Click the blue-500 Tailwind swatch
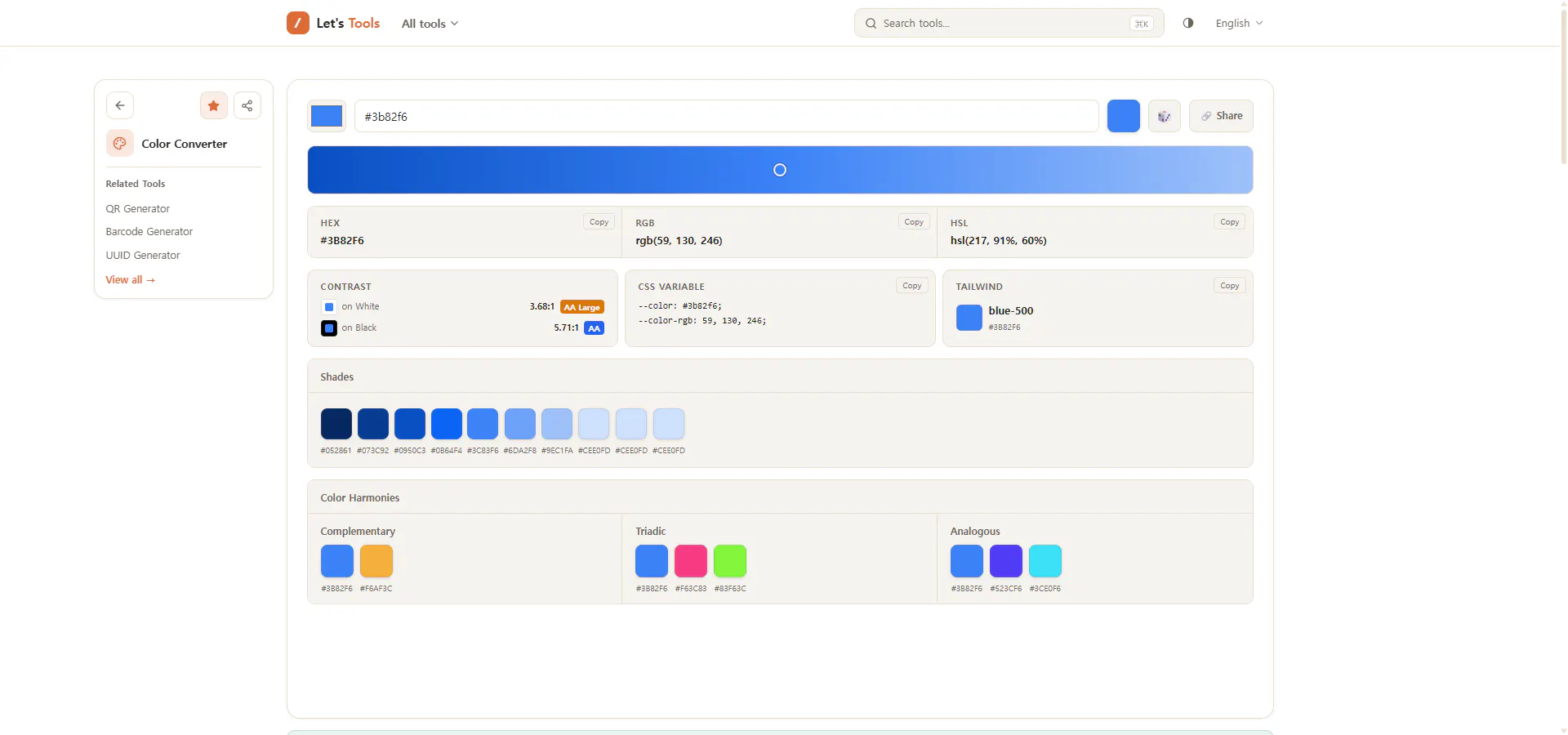 pos(969,318)
